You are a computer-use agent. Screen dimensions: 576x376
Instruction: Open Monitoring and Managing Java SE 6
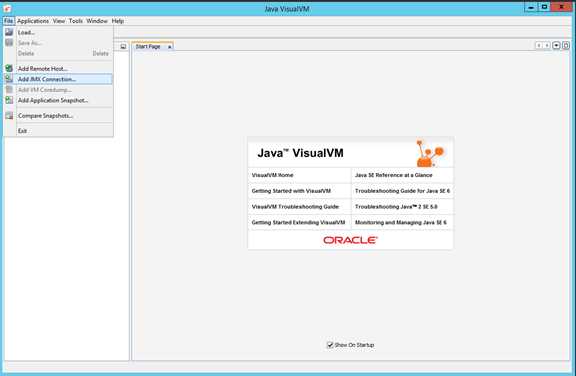[401, 223]
